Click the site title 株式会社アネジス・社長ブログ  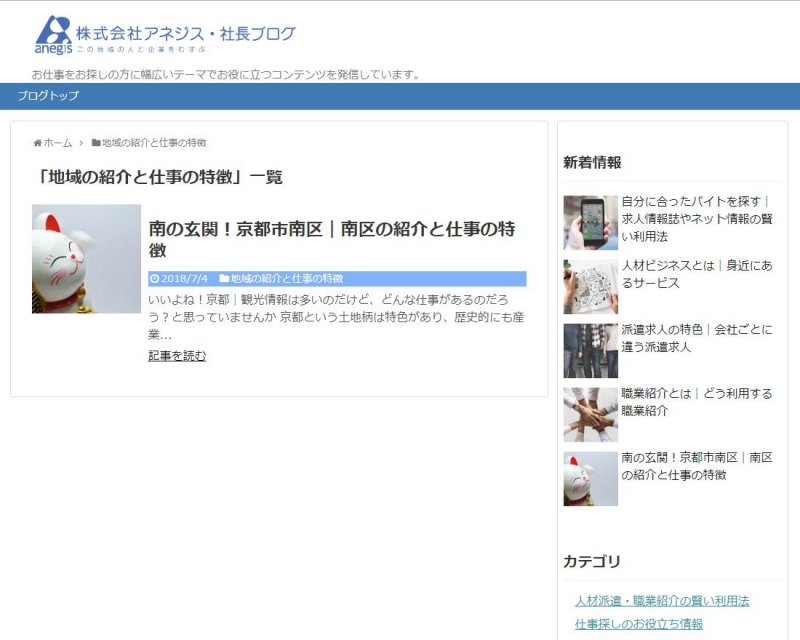(186, 33)
